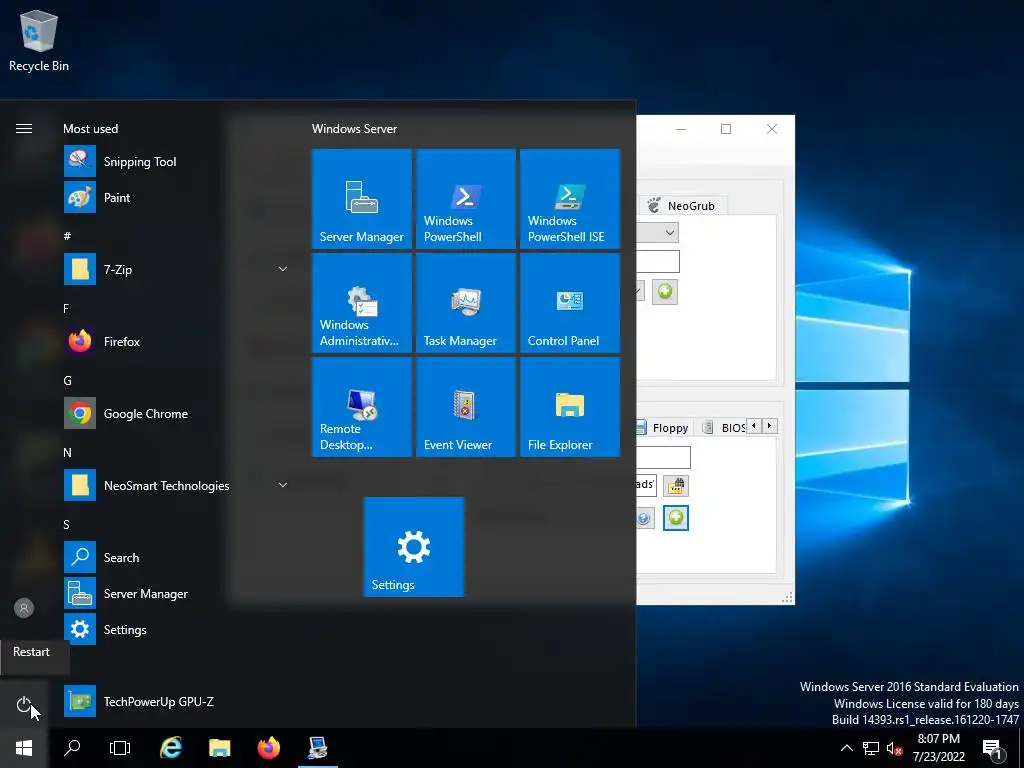Image resolution: width=1024 pixels, height=768 pixels.
Task: Expand the NeoSmart Technologies chevron
Action: 283,485
